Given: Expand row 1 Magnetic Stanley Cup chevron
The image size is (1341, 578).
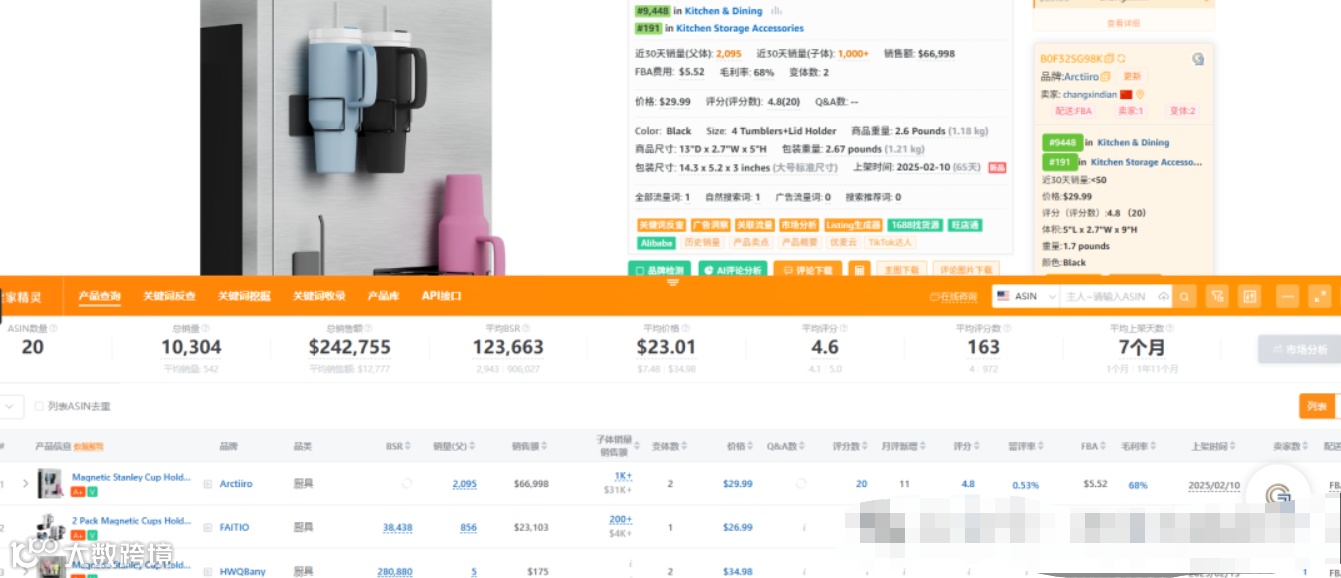Looking at the screenshot, I should click(26, 484).
